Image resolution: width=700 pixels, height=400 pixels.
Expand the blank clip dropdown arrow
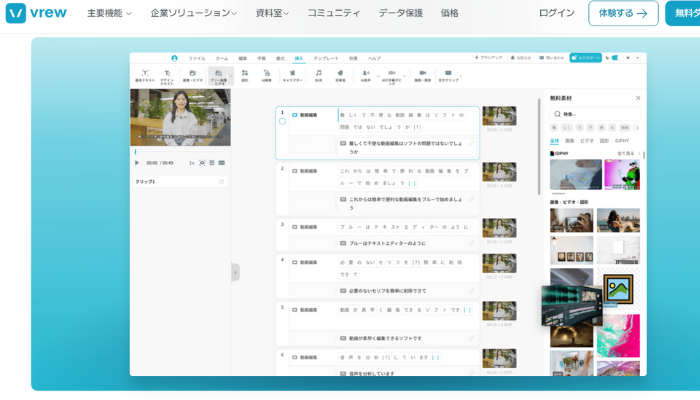(461, 76)
